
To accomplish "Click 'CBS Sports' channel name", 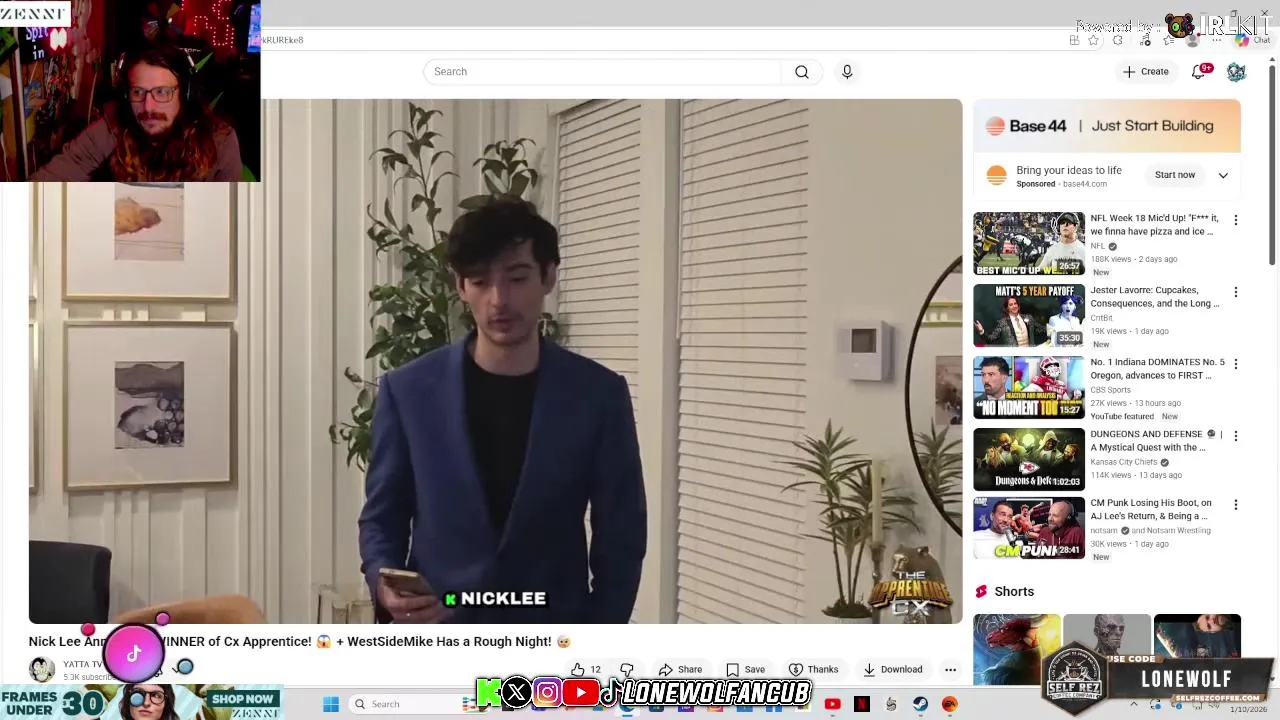I will point(1110,390).
